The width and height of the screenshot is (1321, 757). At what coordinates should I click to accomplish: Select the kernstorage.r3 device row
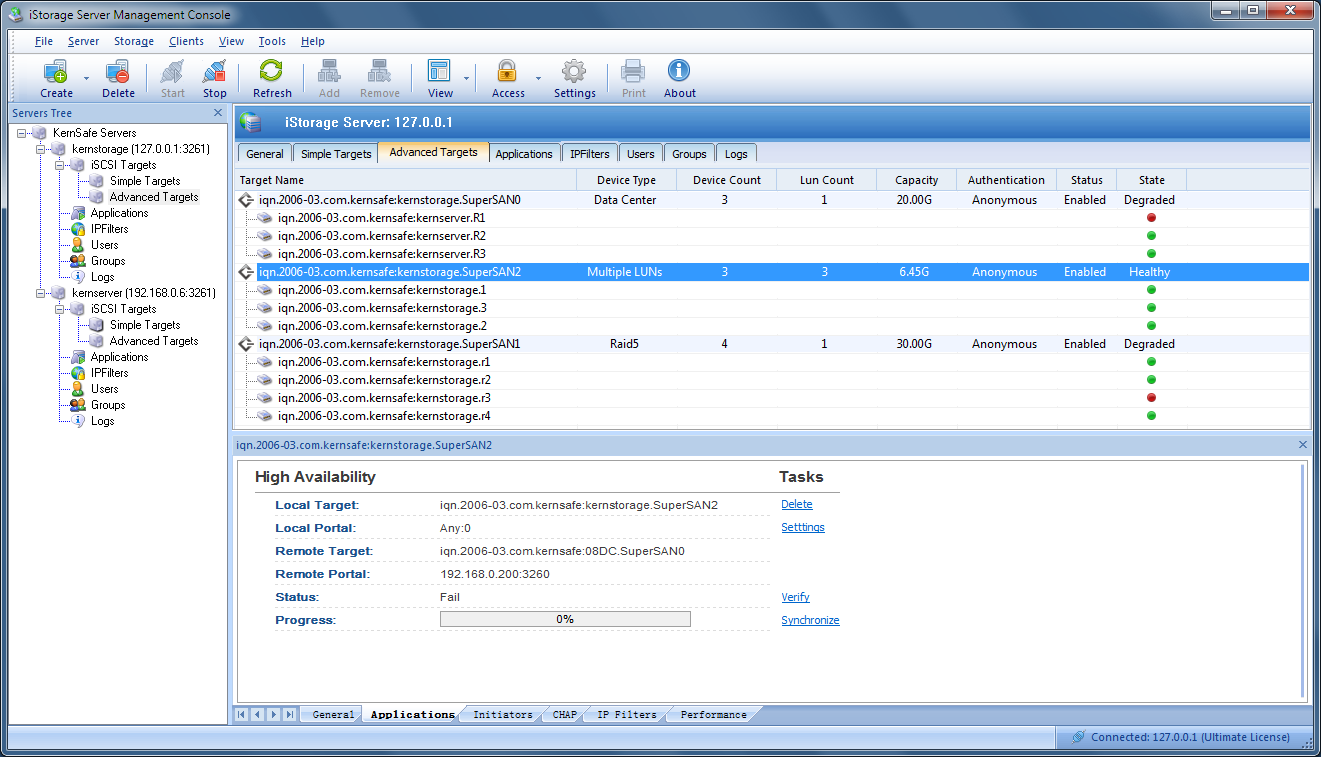(772, 398)
